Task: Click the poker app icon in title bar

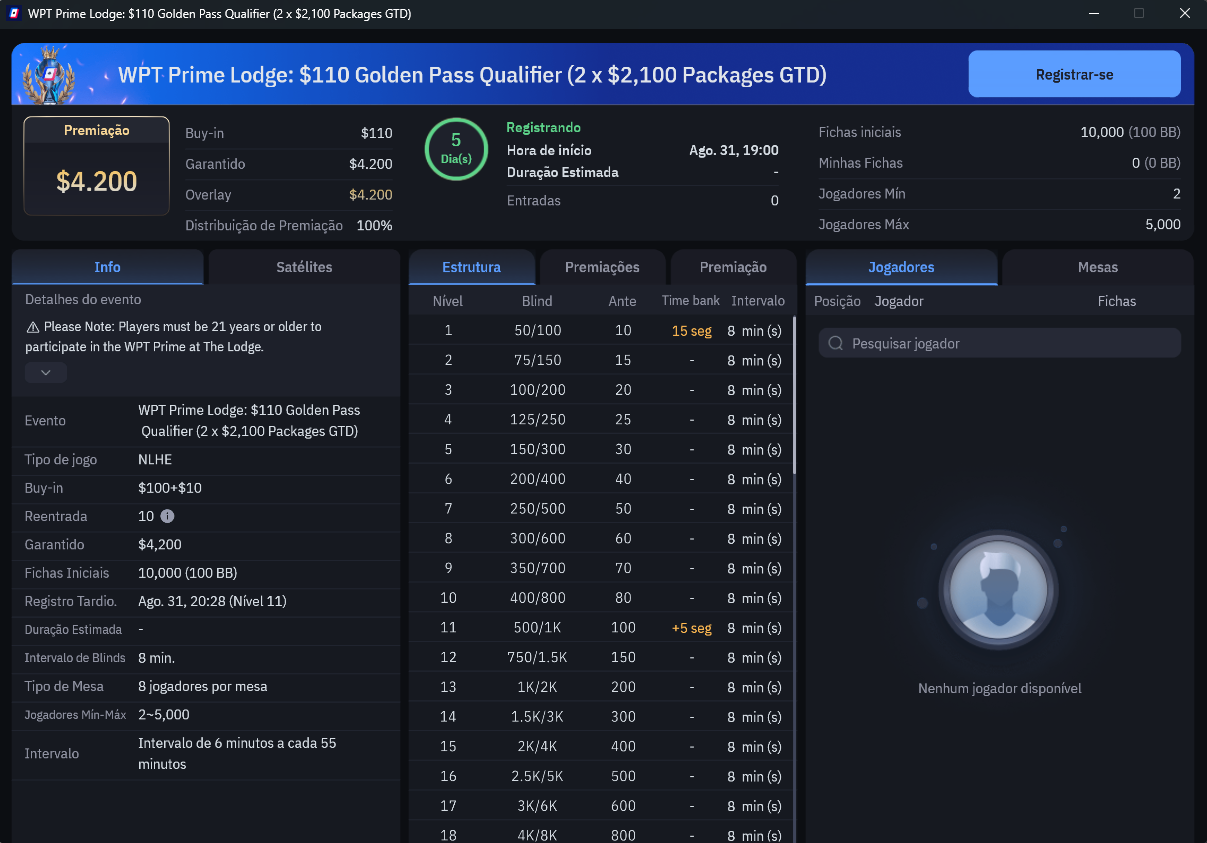Action: coord(14,14)
